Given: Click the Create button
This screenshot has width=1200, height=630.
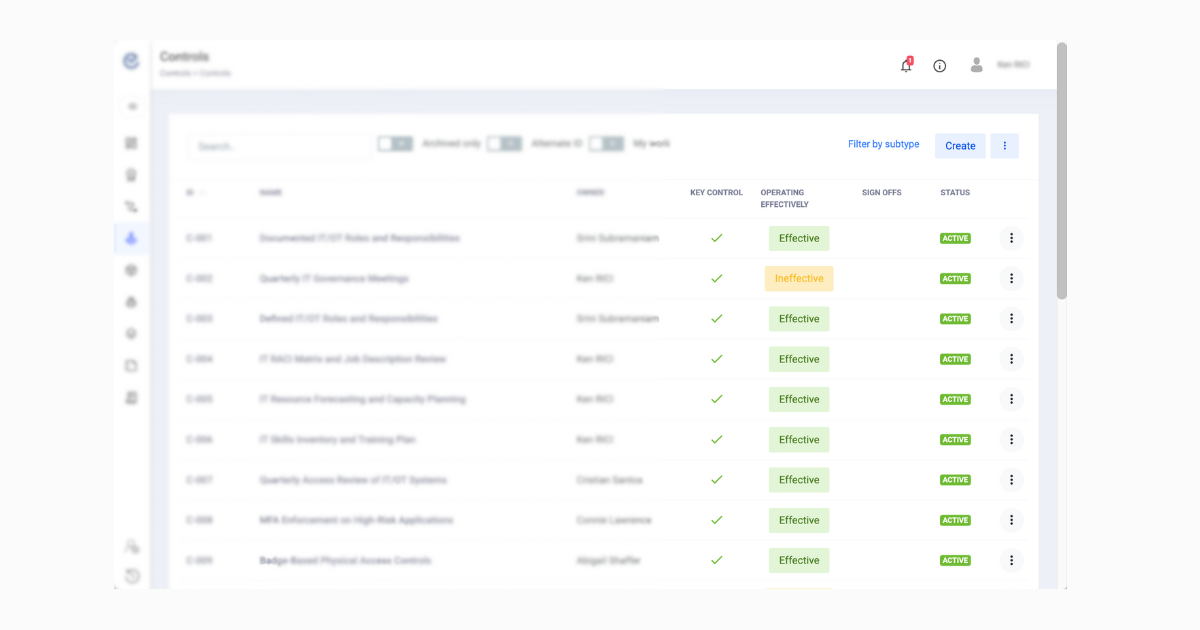Looking at the screenshot, I should point(960,146).
